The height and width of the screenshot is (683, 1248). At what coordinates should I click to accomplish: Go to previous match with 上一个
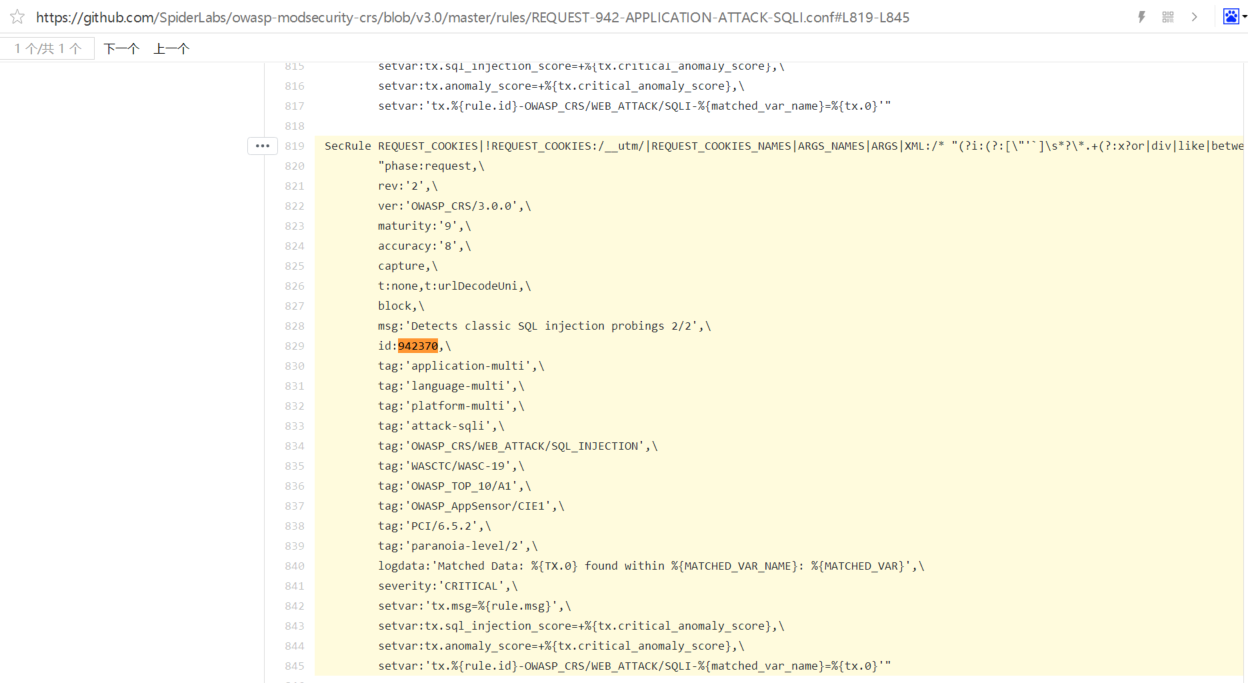(171, 49)
